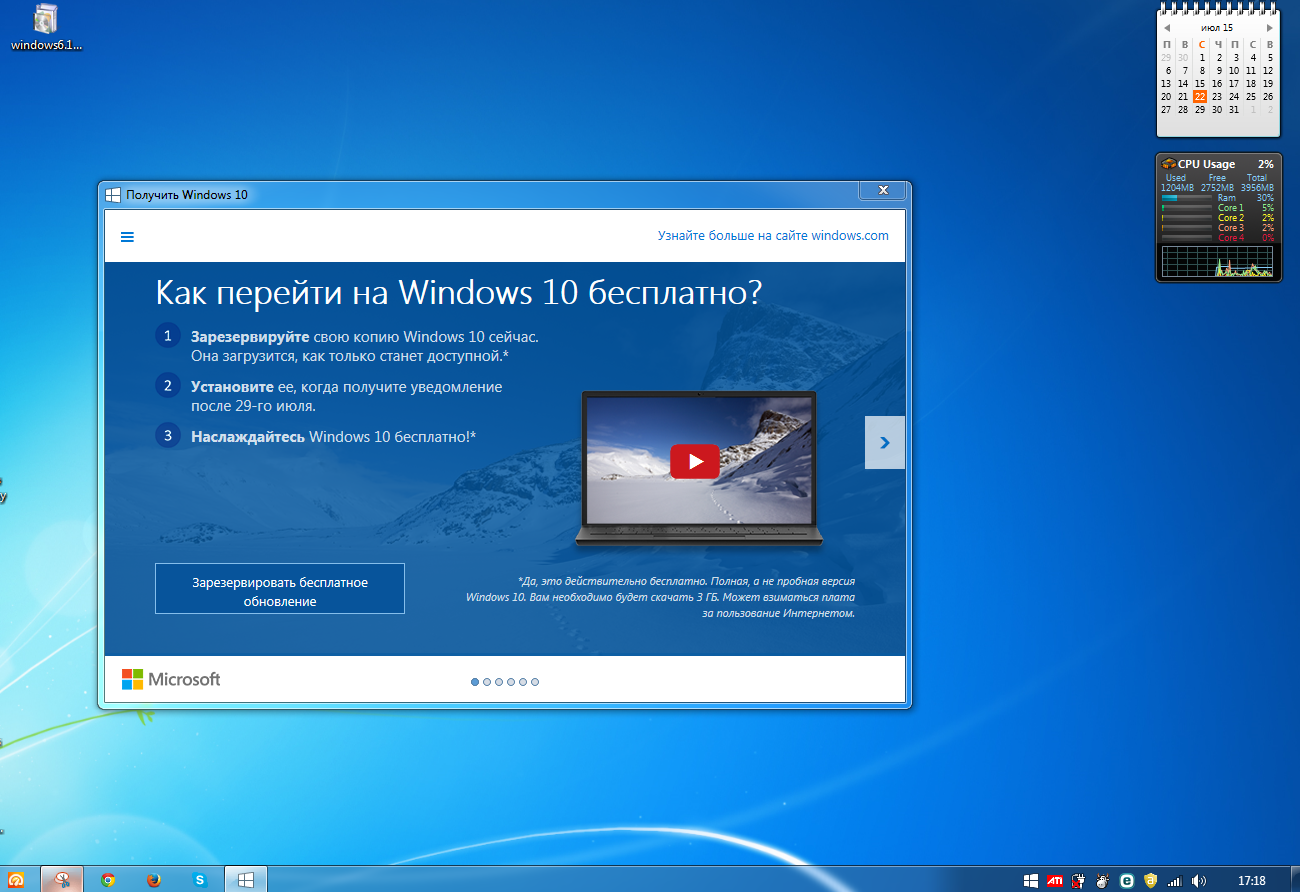The width and height of the screenshot is (1300, 892).
Task: Launch Firefox from the taskbar
Action: (x=154, y=880)
